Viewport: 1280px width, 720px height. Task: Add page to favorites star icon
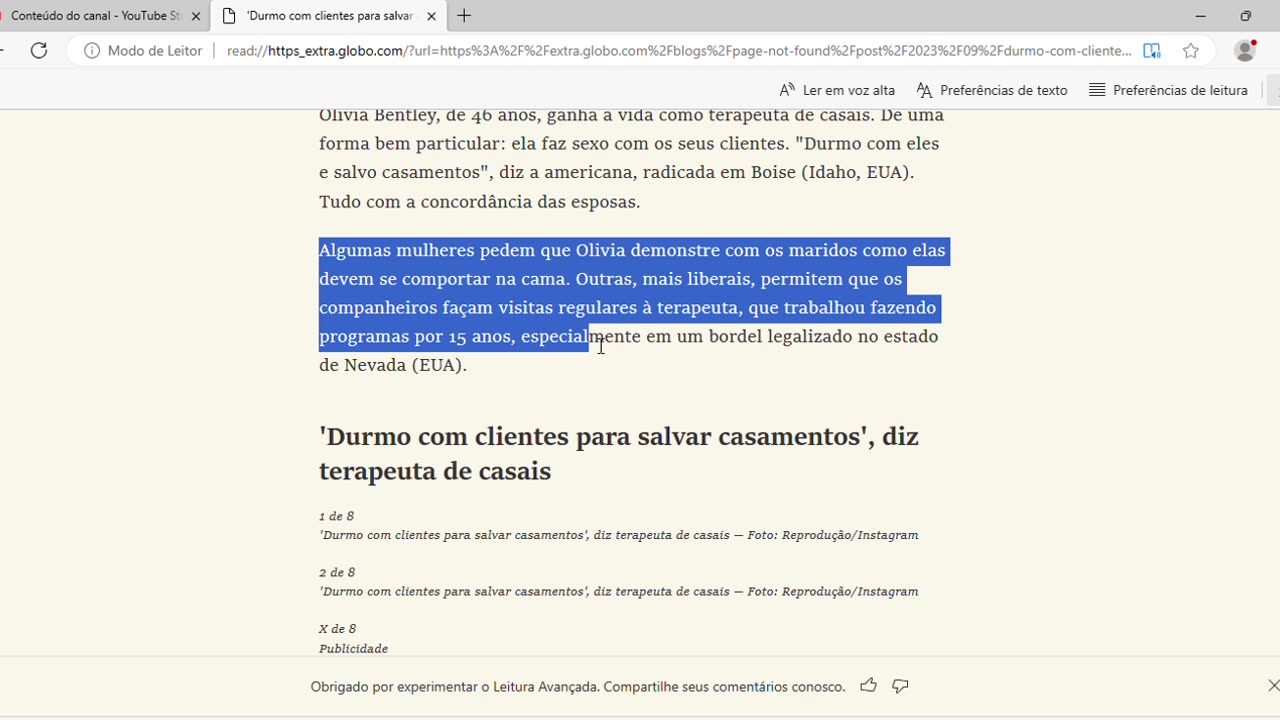coord(1190,50)
